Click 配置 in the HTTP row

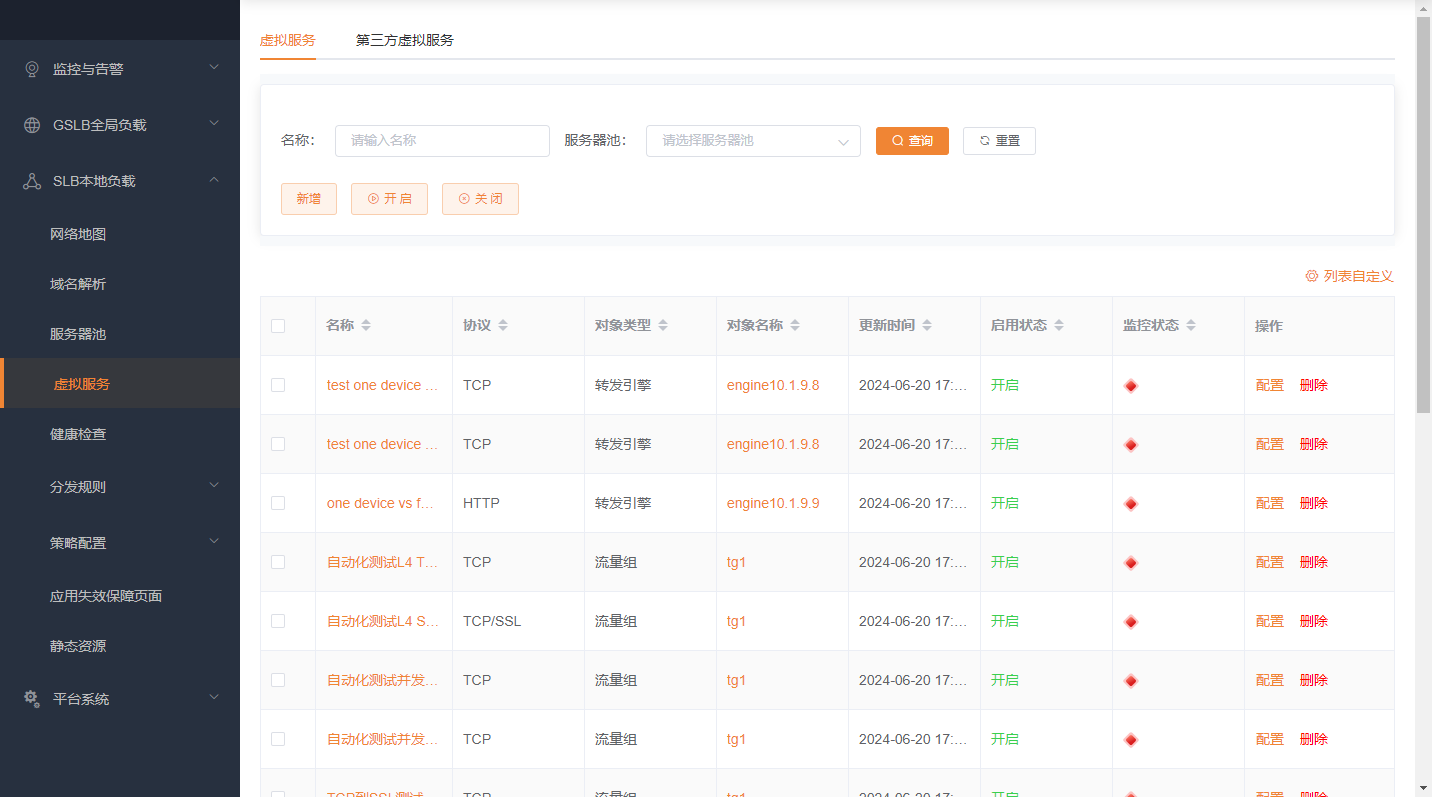(x=1270, y=503)
